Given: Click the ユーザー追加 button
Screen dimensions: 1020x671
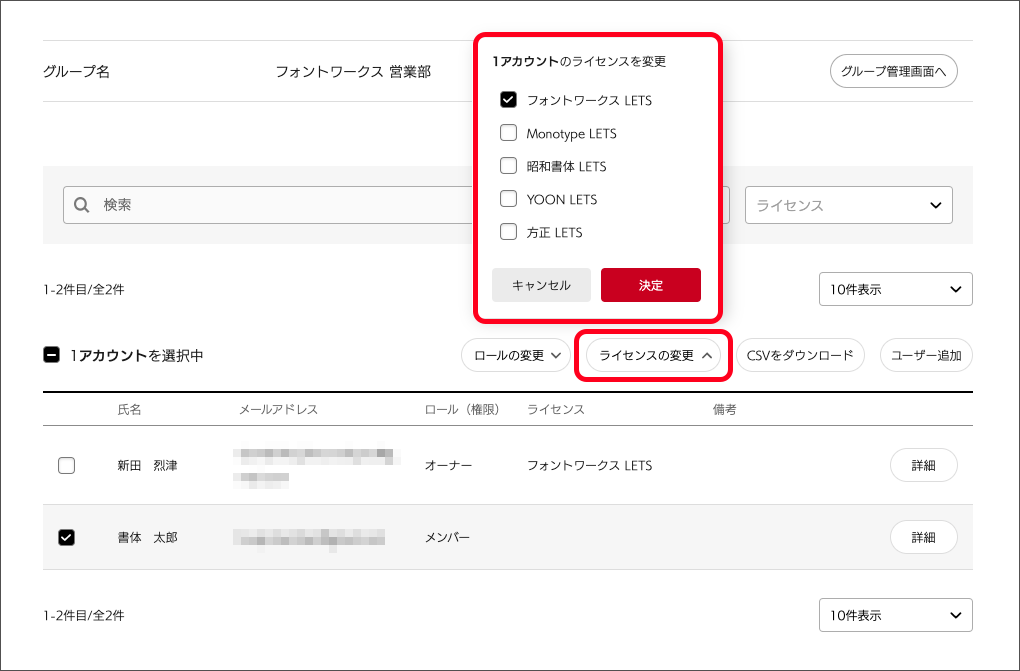Looking at the screenshot, I should point(925,355).
